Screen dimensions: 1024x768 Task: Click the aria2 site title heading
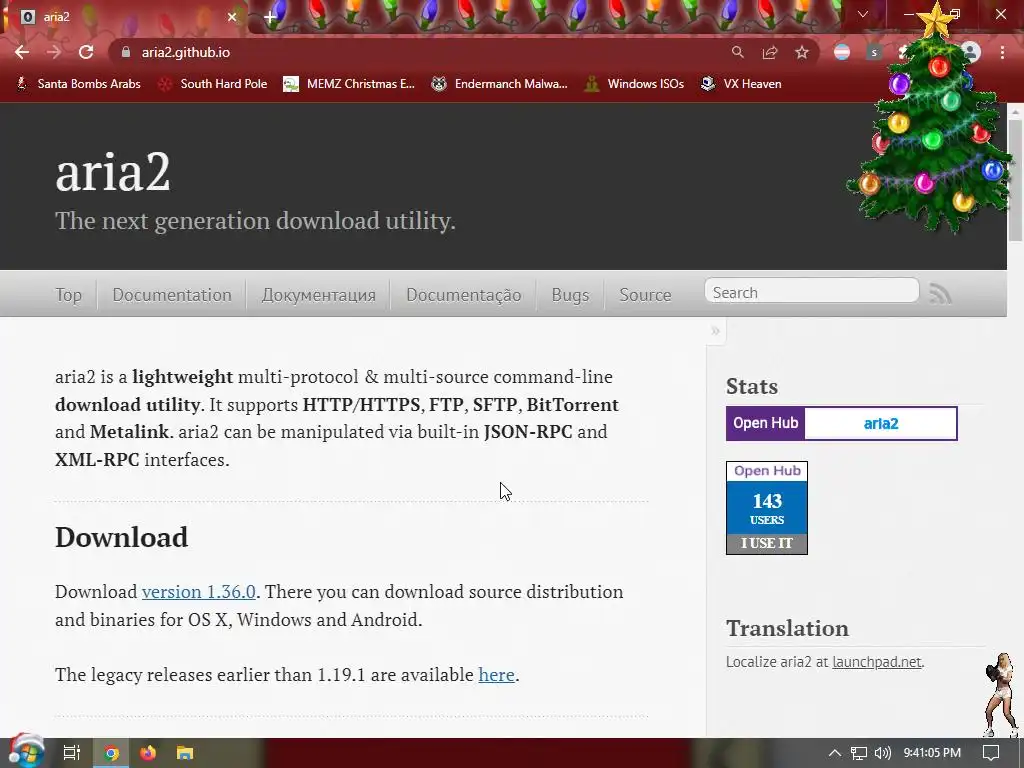click(113, 172)
